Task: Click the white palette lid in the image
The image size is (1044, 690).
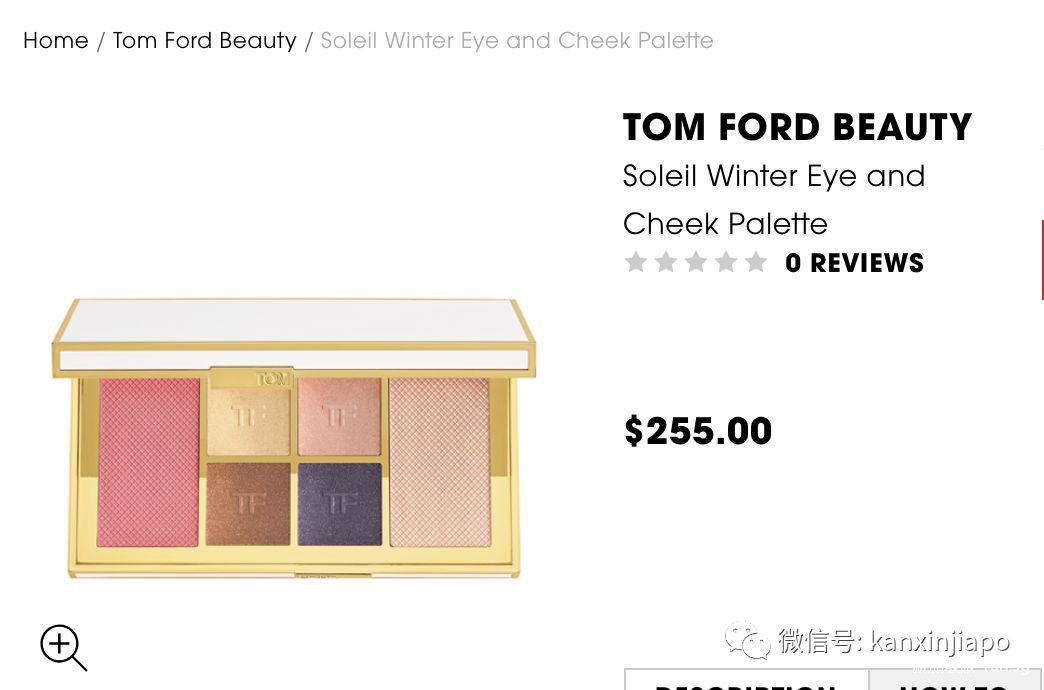Action: (294, 335)
